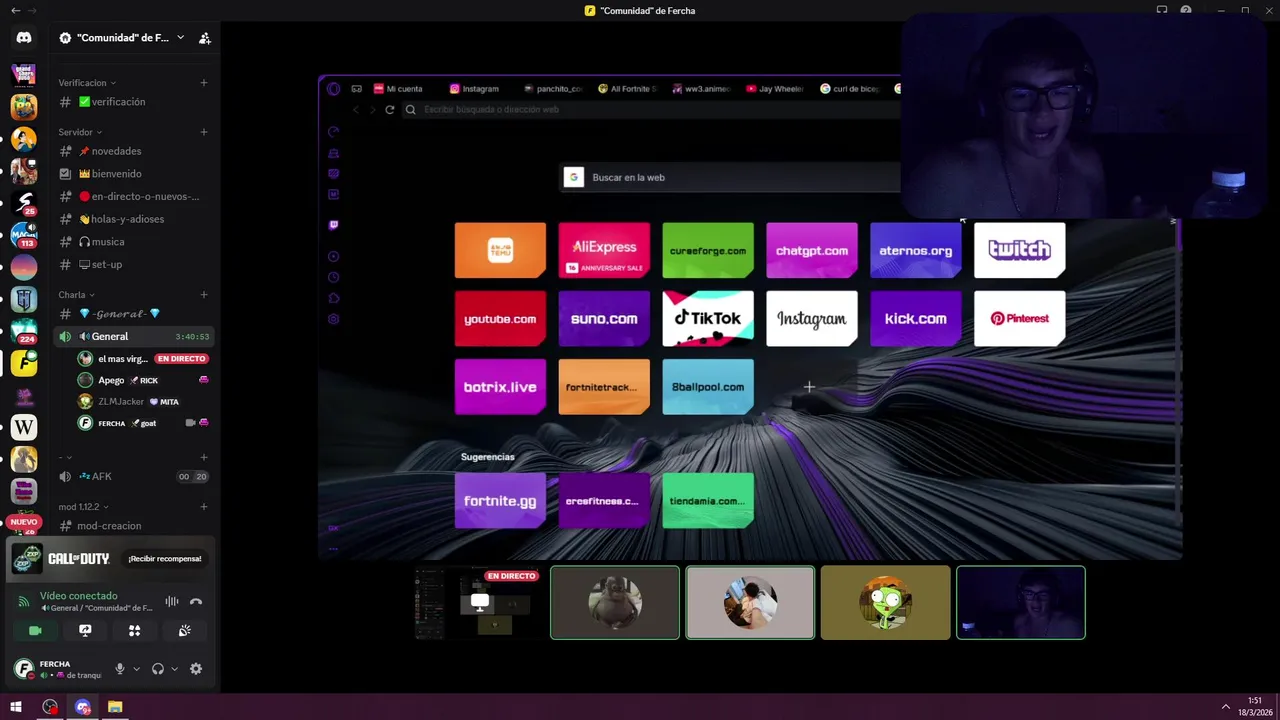The image size is (1280, 720).
Task: Open Discord direct messages home icon
Action: (x=24, y=38)
